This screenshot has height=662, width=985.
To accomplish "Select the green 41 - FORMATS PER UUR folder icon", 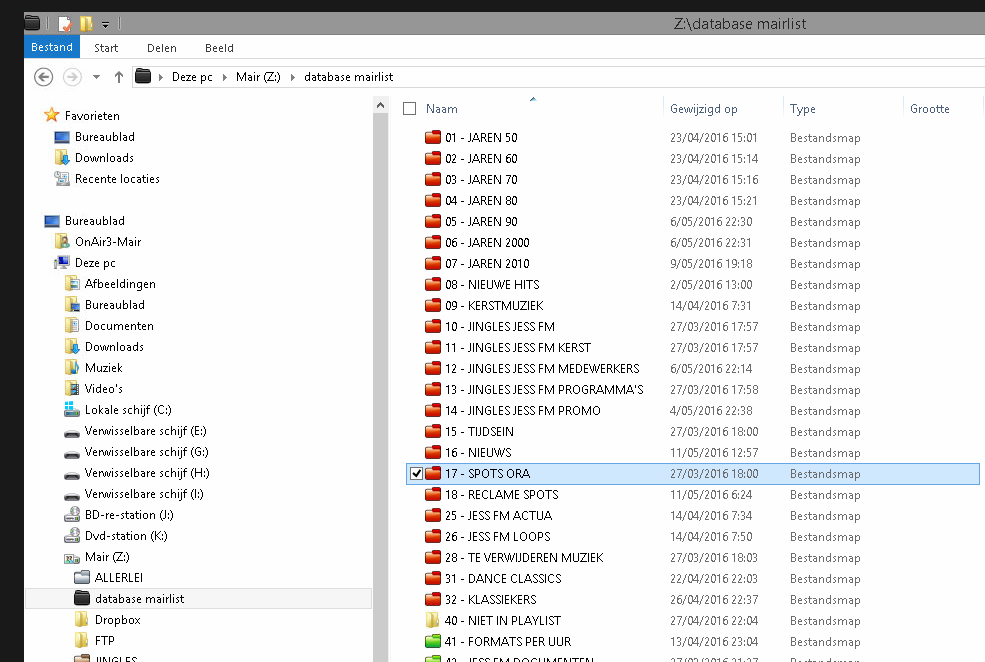I will pyautogui.click(x=433, y=641).
